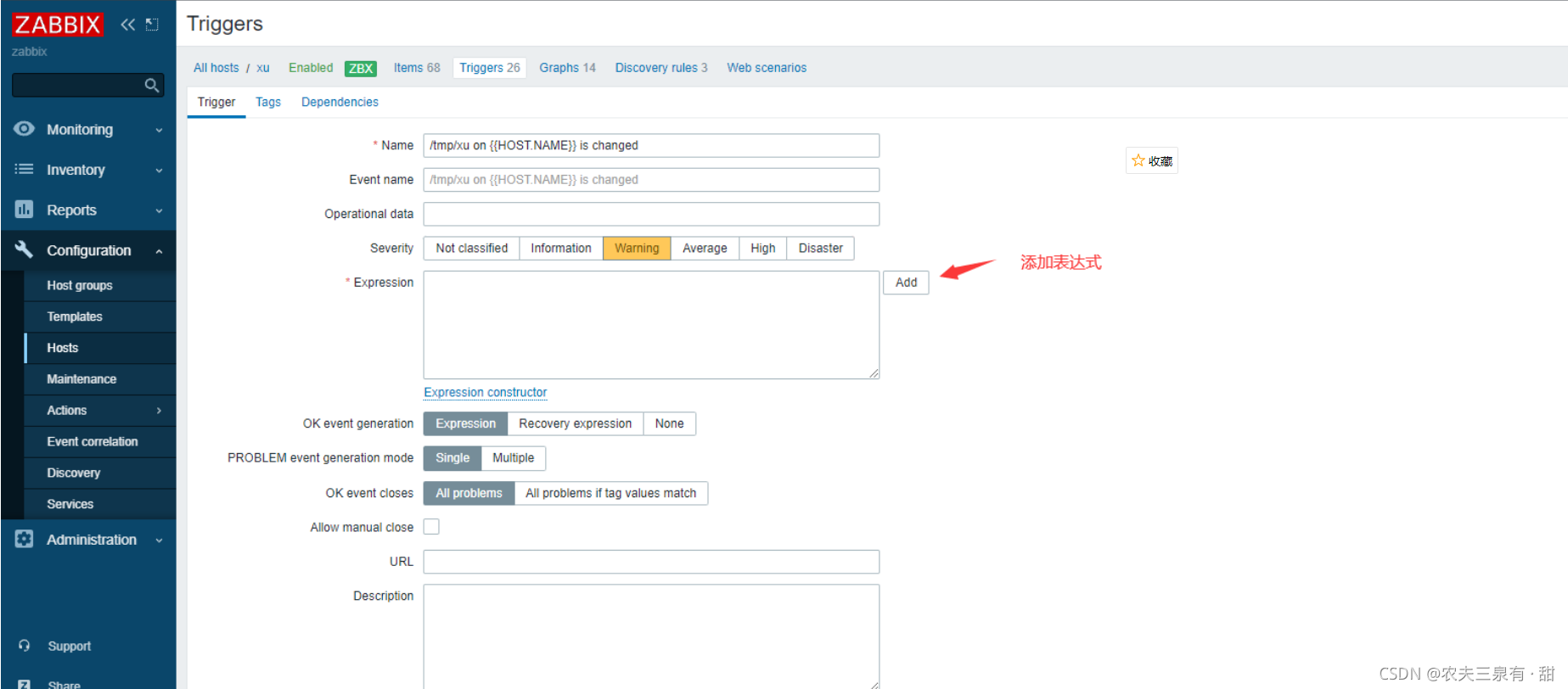Expand the Inventory menu section
The image size is (1568, 689).
click(x=159, y=171)
